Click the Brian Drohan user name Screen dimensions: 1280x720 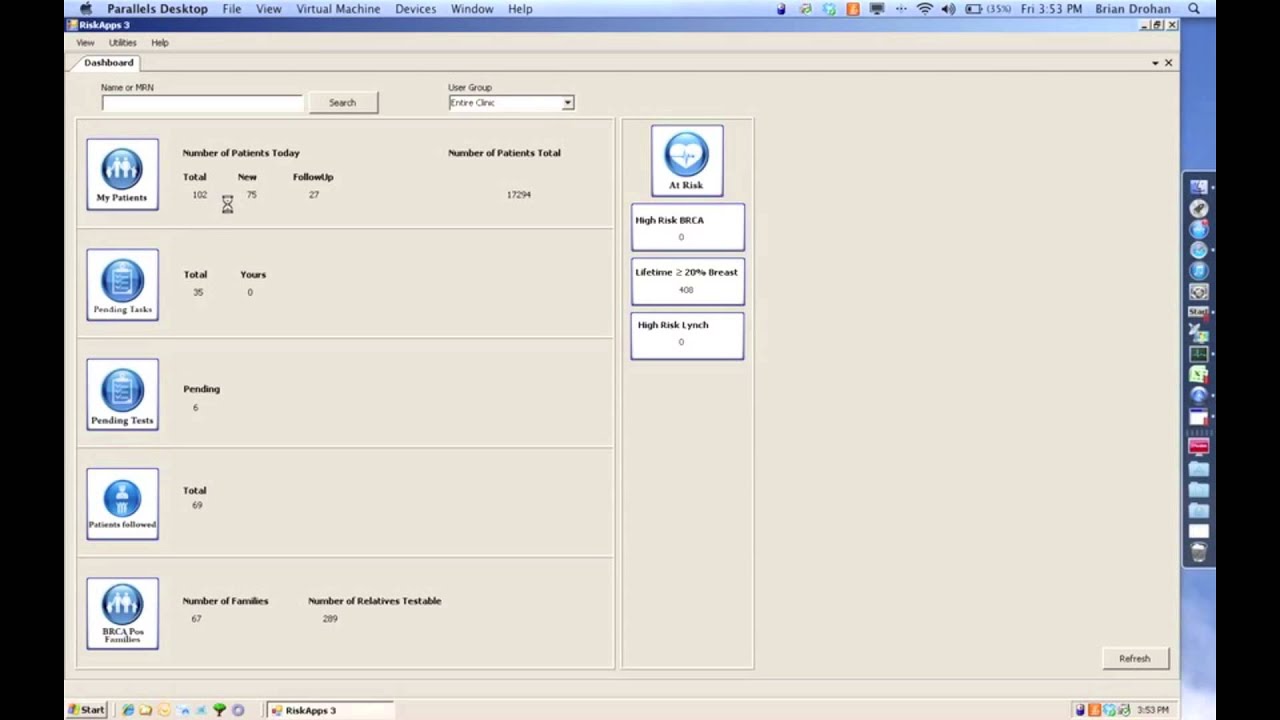point(1133,9)
